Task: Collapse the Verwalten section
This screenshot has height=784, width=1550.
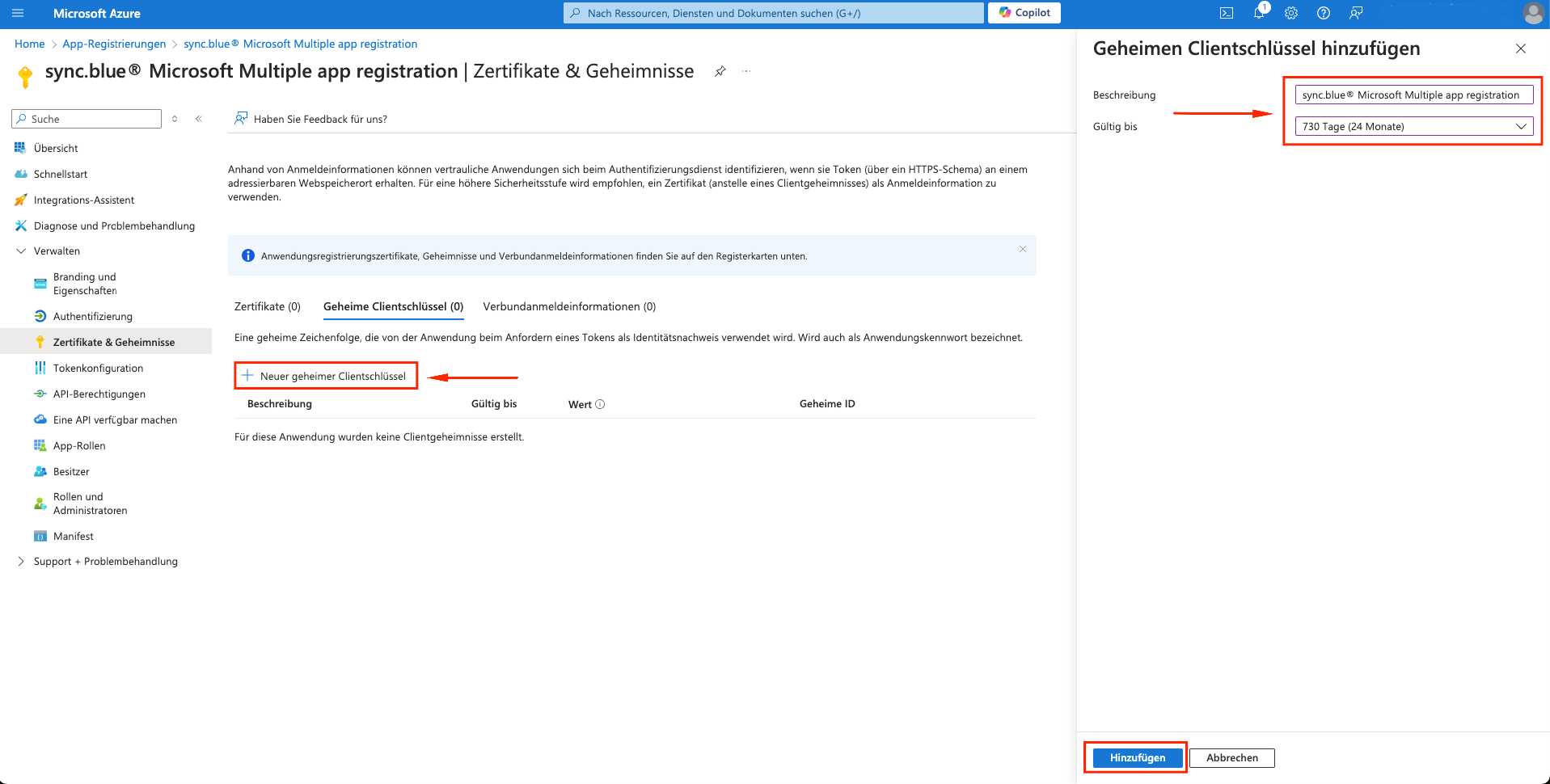Action: (21, 251)
